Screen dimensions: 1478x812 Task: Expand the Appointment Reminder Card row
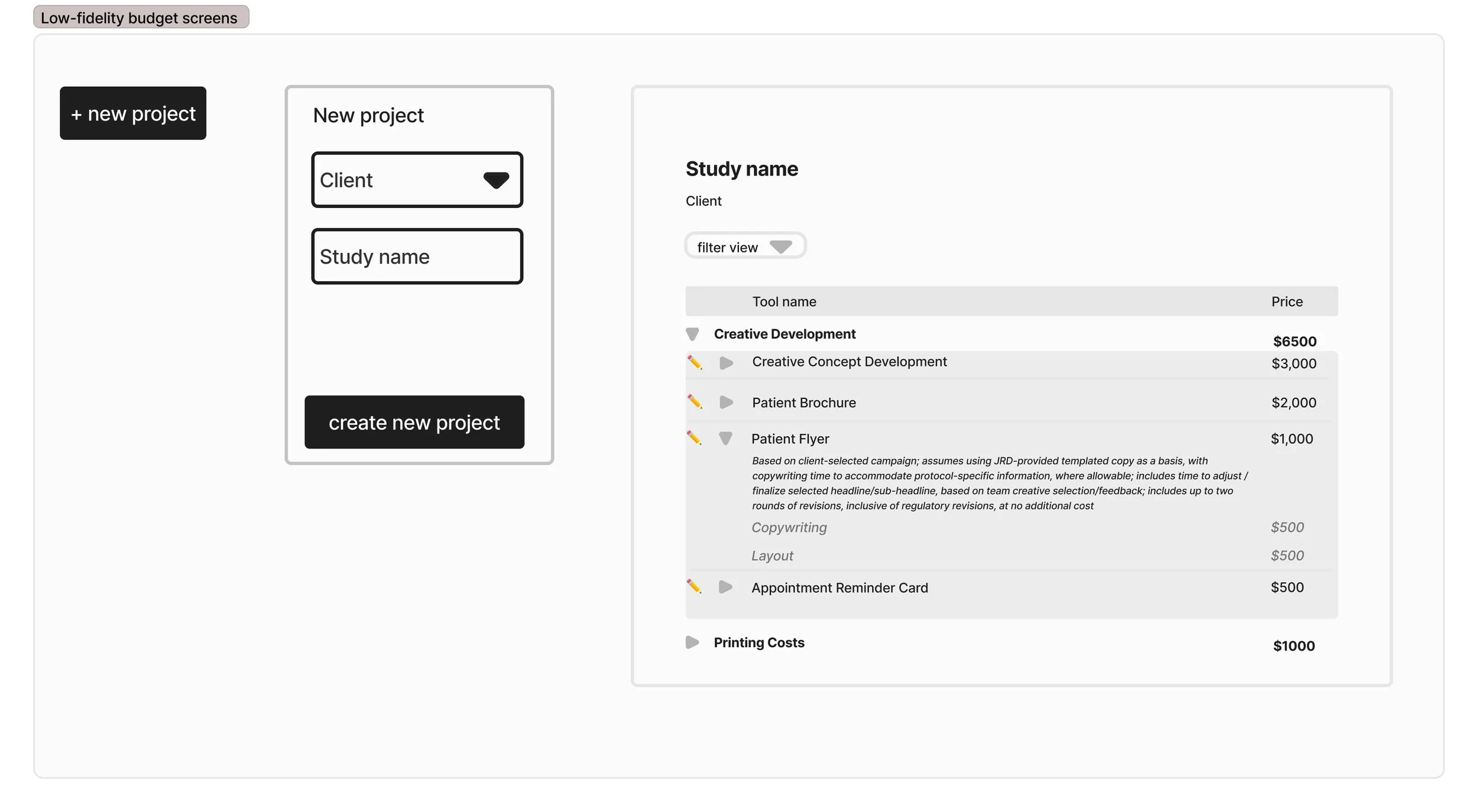[x=725, y=587]
